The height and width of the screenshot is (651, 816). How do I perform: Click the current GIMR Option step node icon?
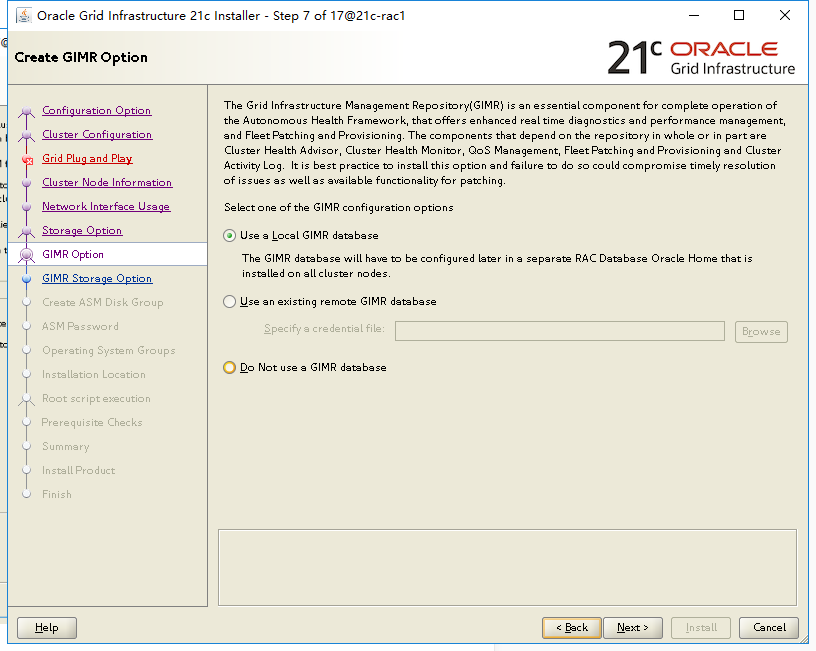(x=27, y=255)
